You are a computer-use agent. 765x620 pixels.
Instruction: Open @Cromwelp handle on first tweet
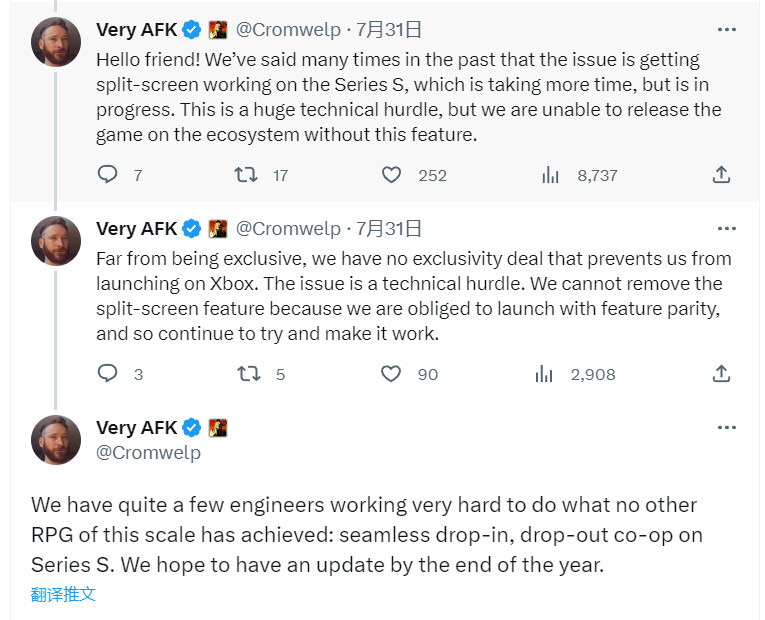(x=288, y=30)
